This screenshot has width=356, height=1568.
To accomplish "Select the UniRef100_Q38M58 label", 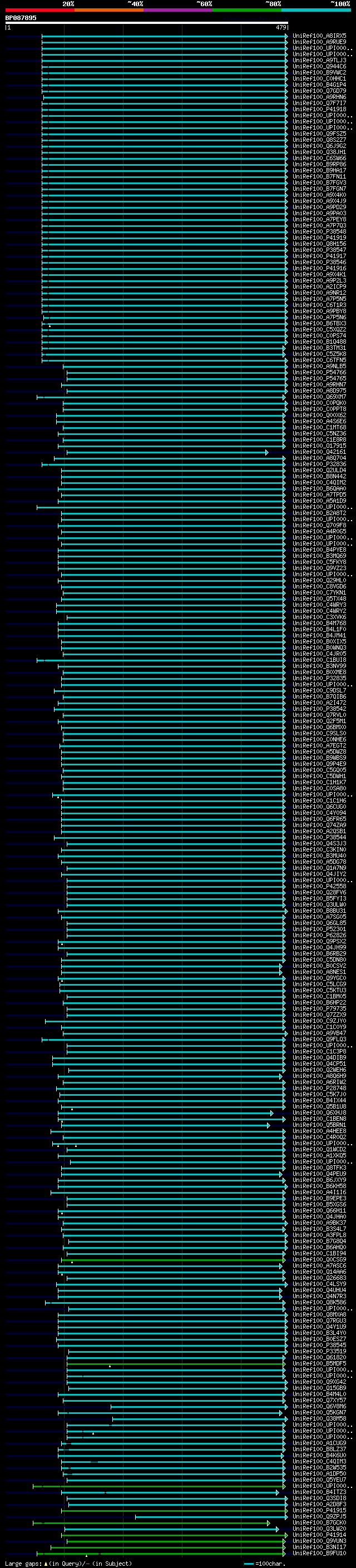I will pyautogui.click(x=319, y=1418).
